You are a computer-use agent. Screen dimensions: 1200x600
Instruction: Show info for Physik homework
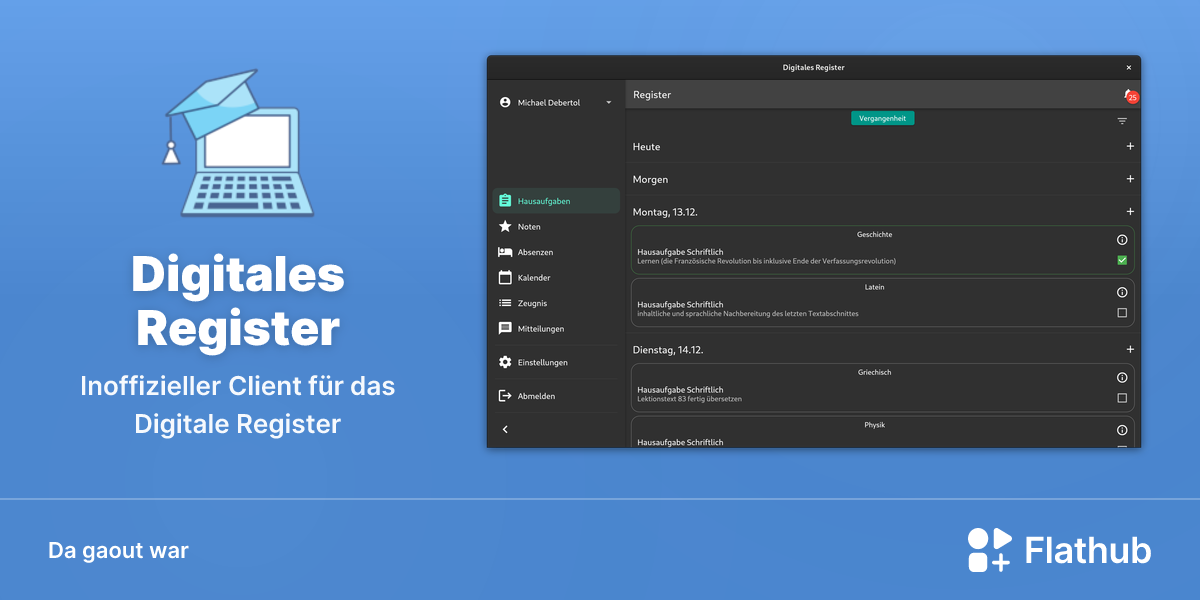[x=1122, y=430]
